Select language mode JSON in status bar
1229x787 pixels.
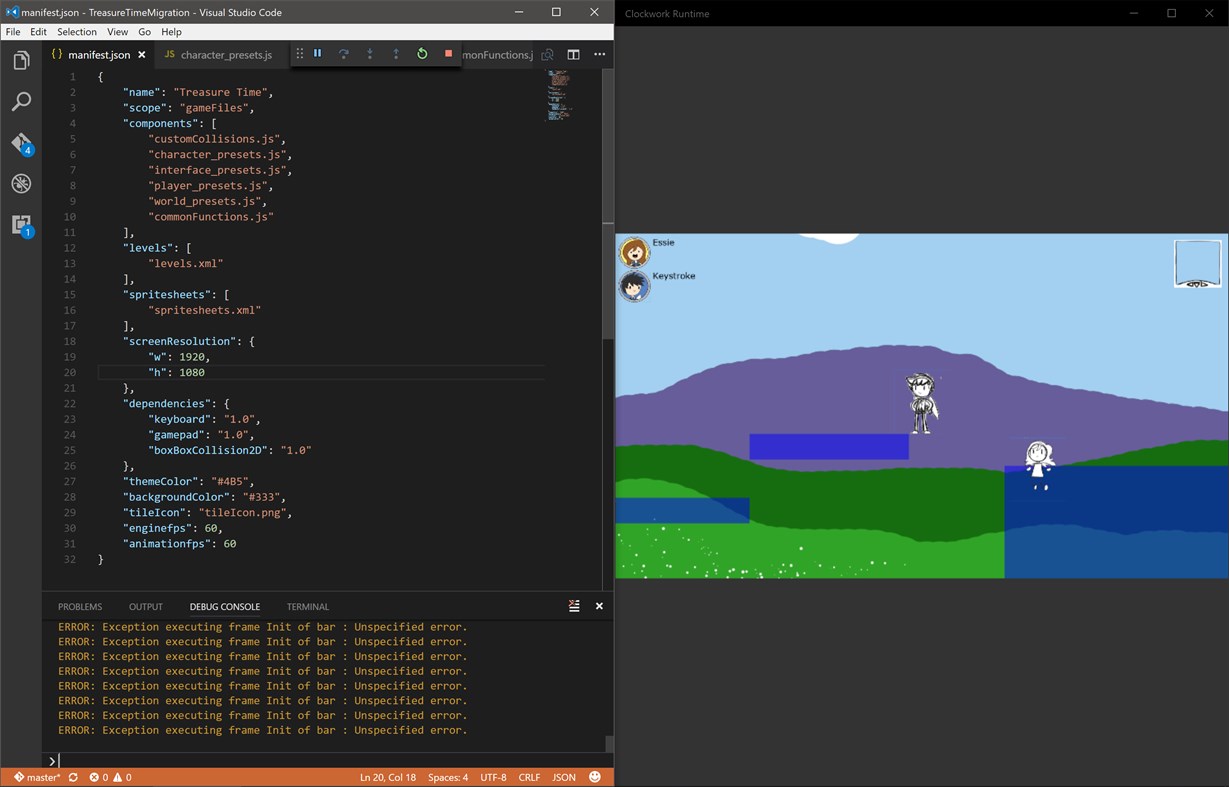tap(564, 777)
